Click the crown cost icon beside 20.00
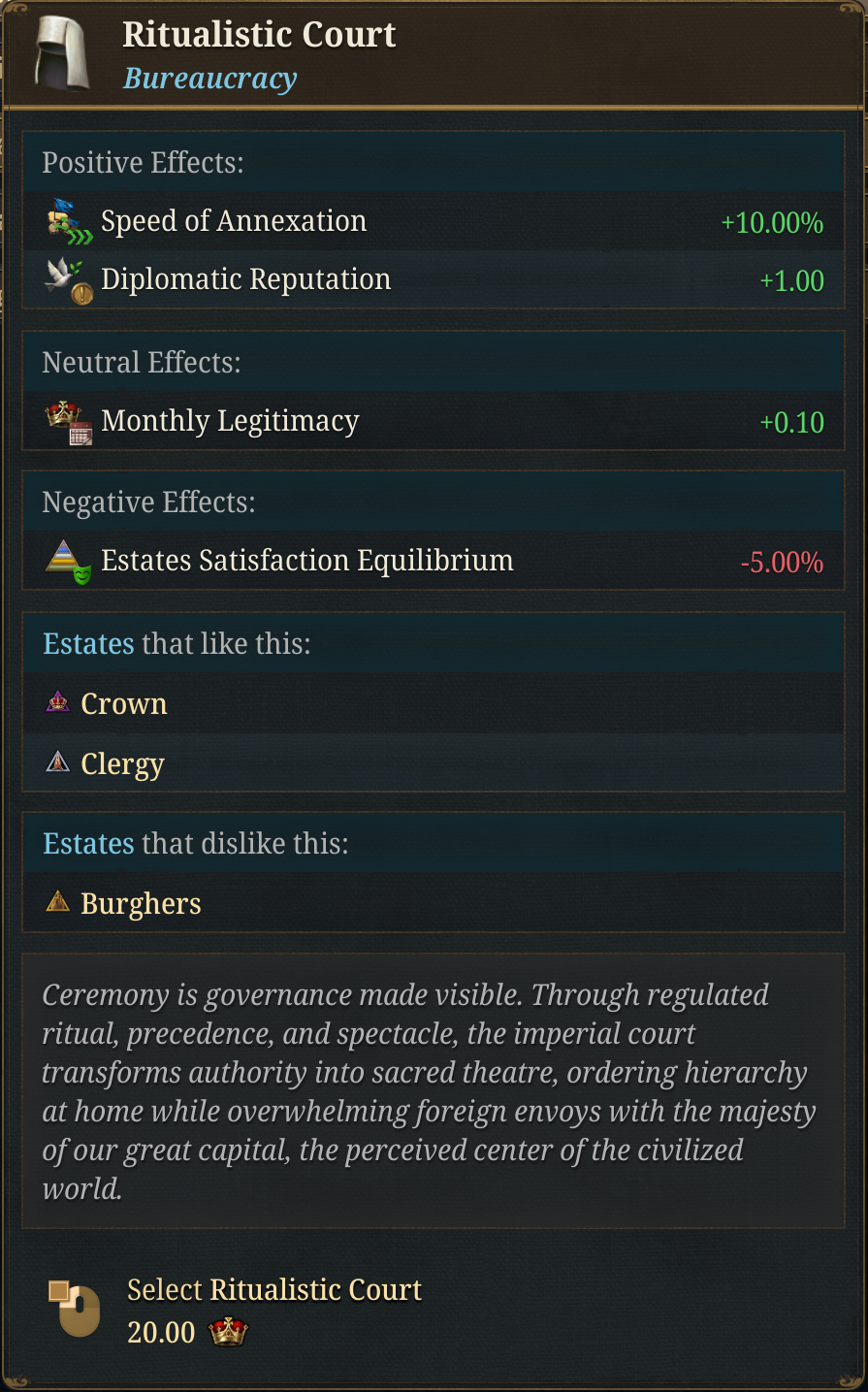This screenshot has width=868, height=1392. tap(229, 1332)
